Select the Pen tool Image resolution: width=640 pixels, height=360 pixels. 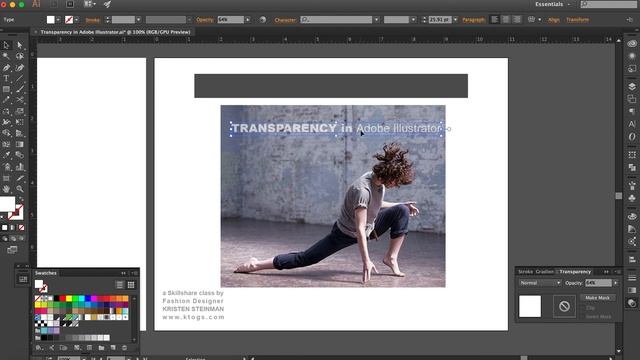[6, 67]
